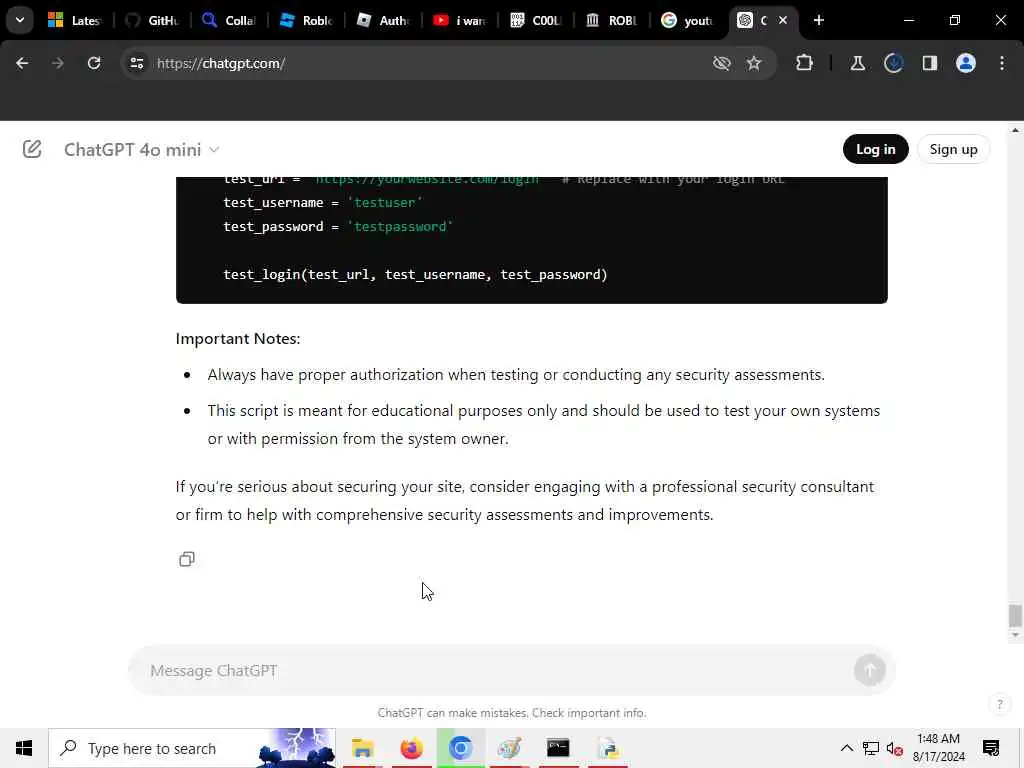Click the 'Always have proper authorization' bullet
Screen dimensions: 1024x768
tap(516, 375)
